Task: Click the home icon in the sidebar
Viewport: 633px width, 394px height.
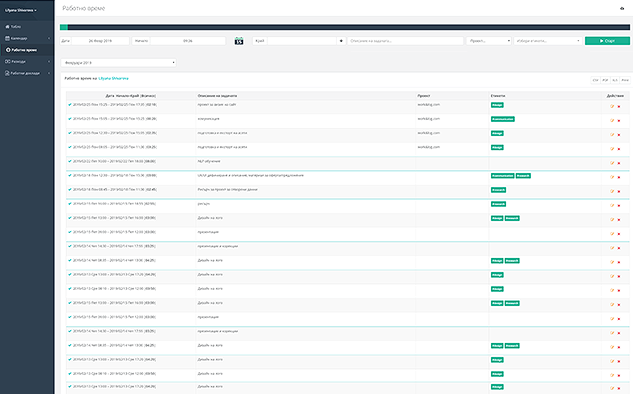Action: click(x=7, y=27)
